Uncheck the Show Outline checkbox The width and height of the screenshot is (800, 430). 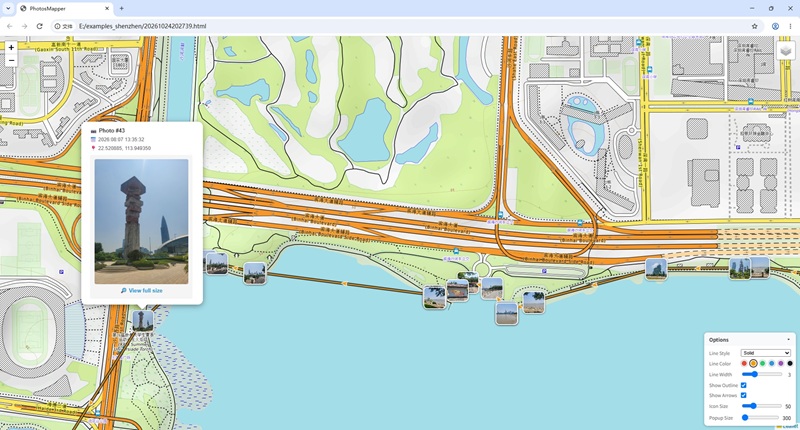tap(743, 385)
